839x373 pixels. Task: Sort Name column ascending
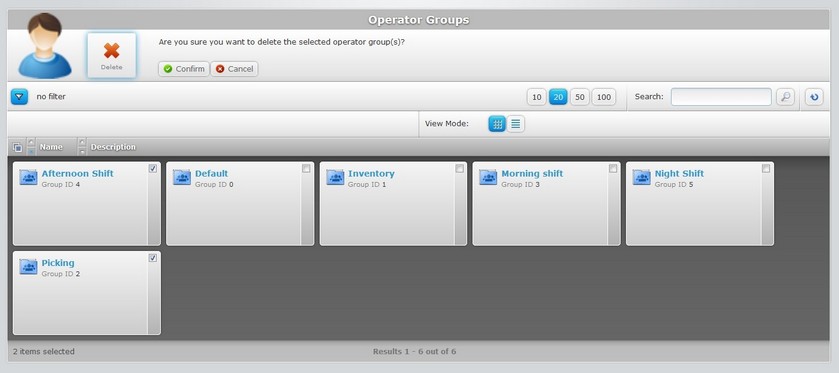(31, 142)
